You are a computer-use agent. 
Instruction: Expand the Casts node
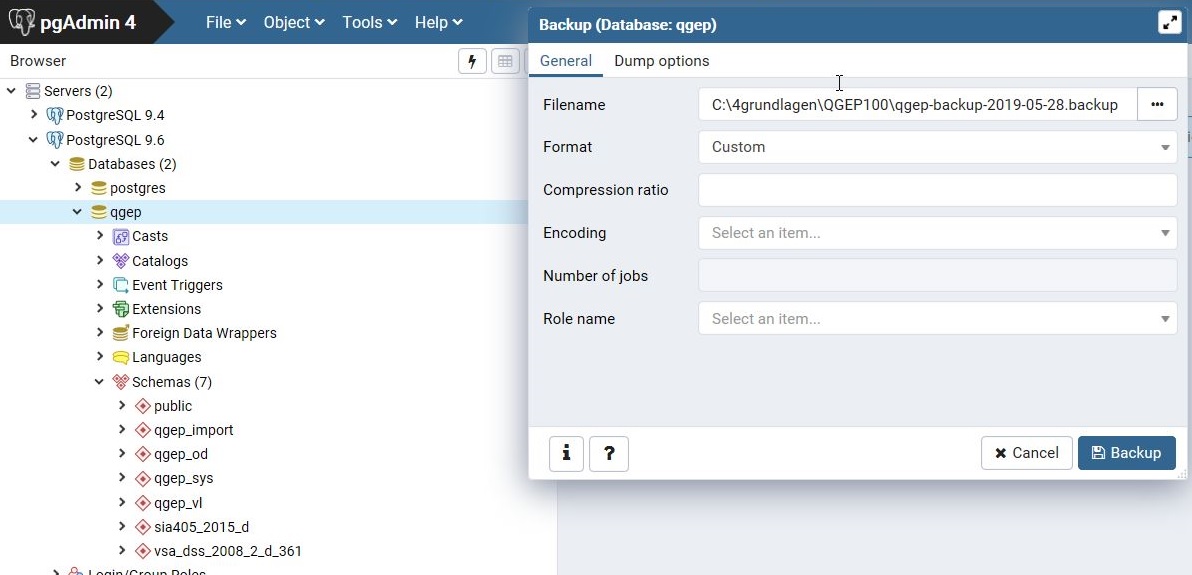(x=100, y=236)
